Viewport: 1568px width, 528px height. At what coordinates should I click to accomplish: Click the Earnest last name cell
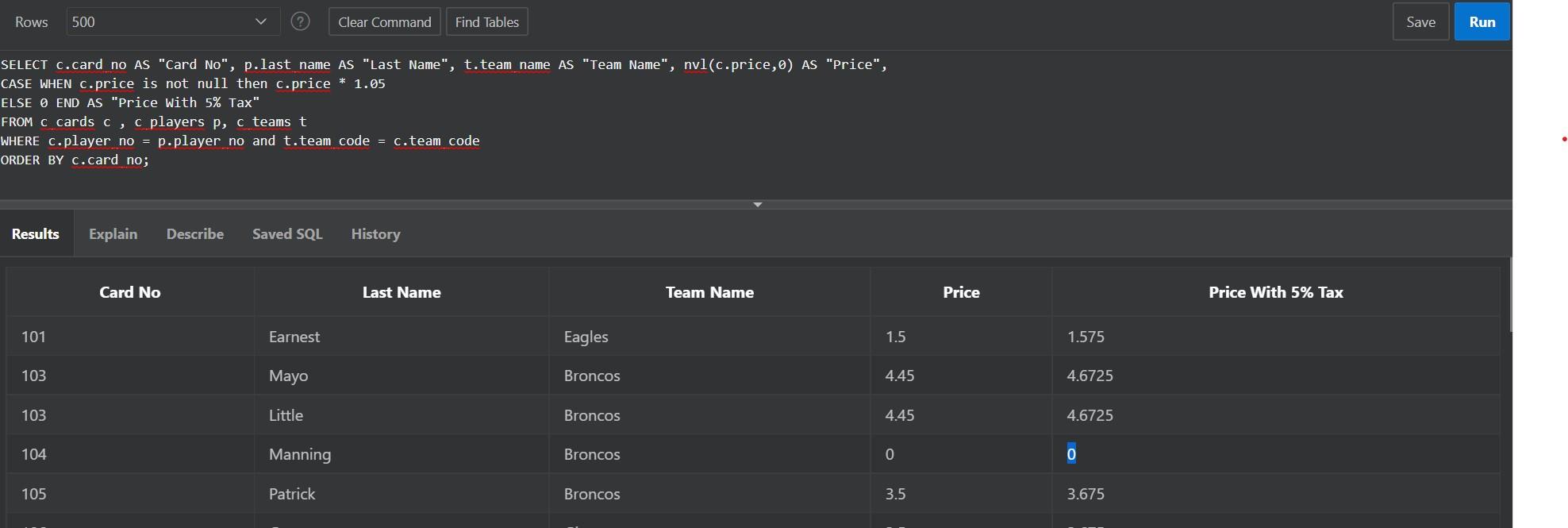(x=402, y=336)
